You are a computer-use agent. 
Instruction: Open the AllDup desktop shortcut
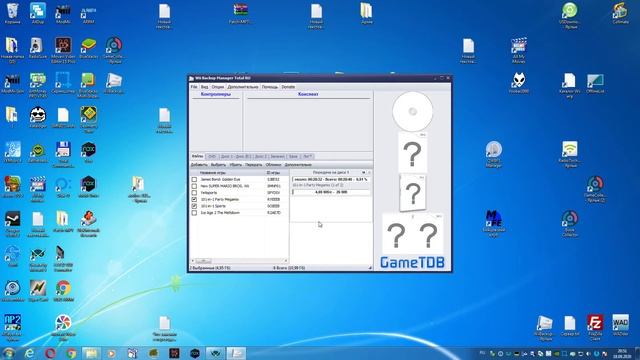click(38, 13)
